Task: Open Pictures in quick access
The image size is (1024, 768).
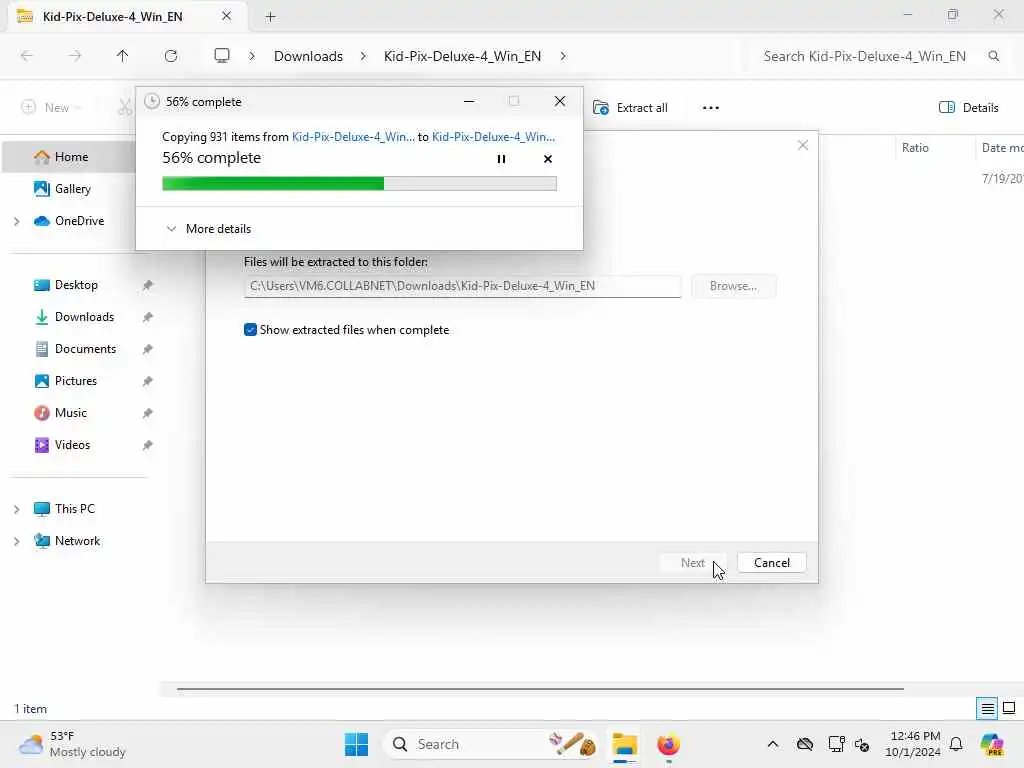Action: tap(75, 381)
